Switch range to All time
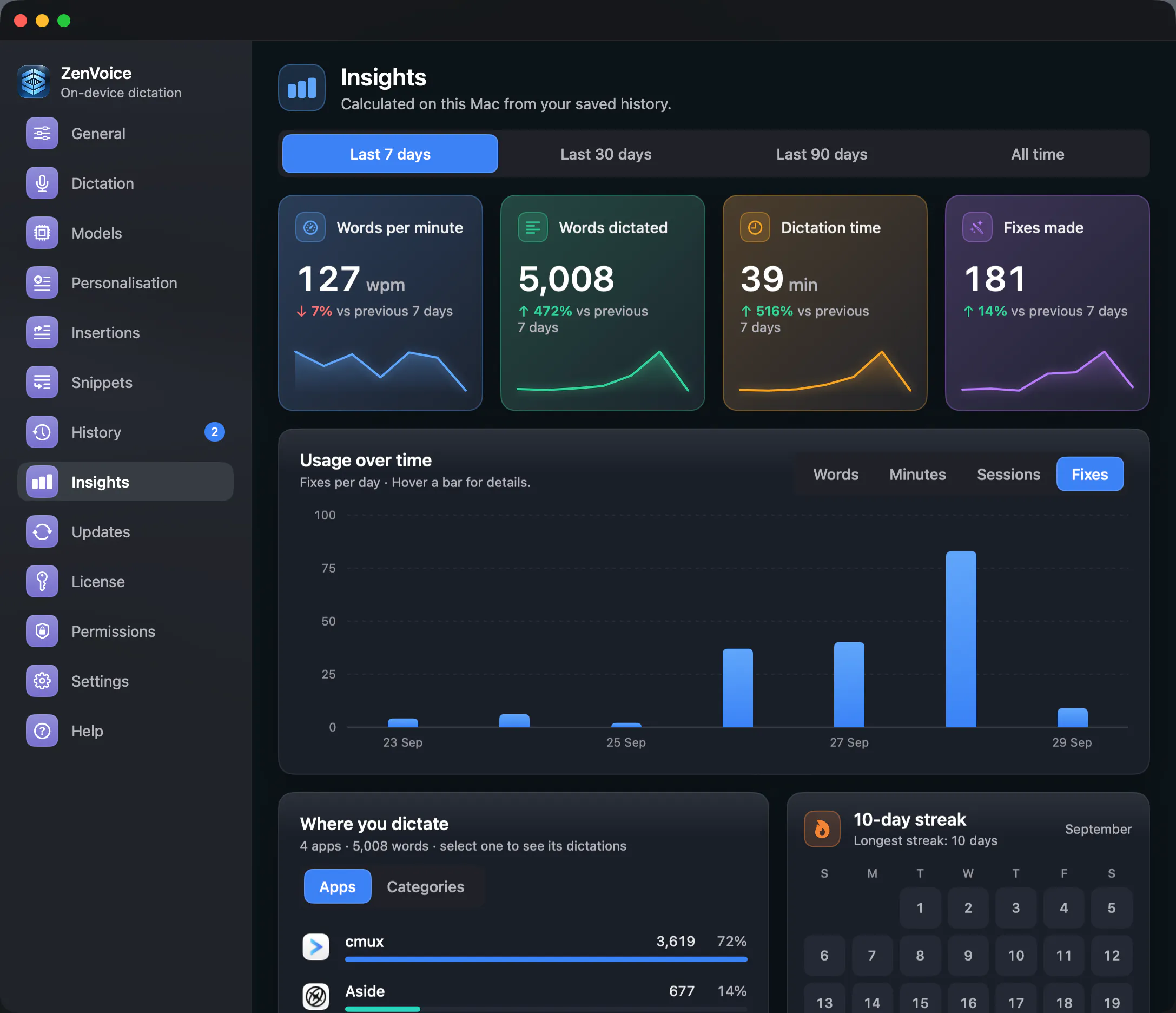 [x=1037, y=154]
